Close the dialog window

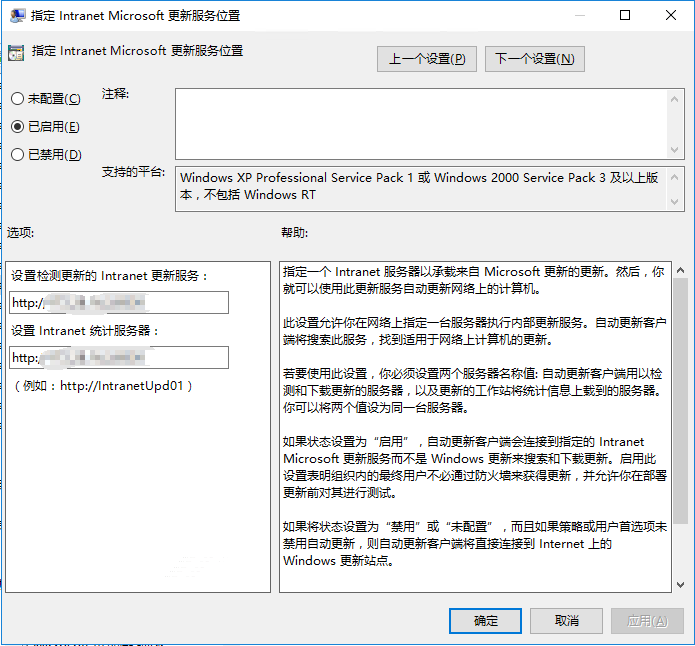pyautogui.click(x=671, y=16)
